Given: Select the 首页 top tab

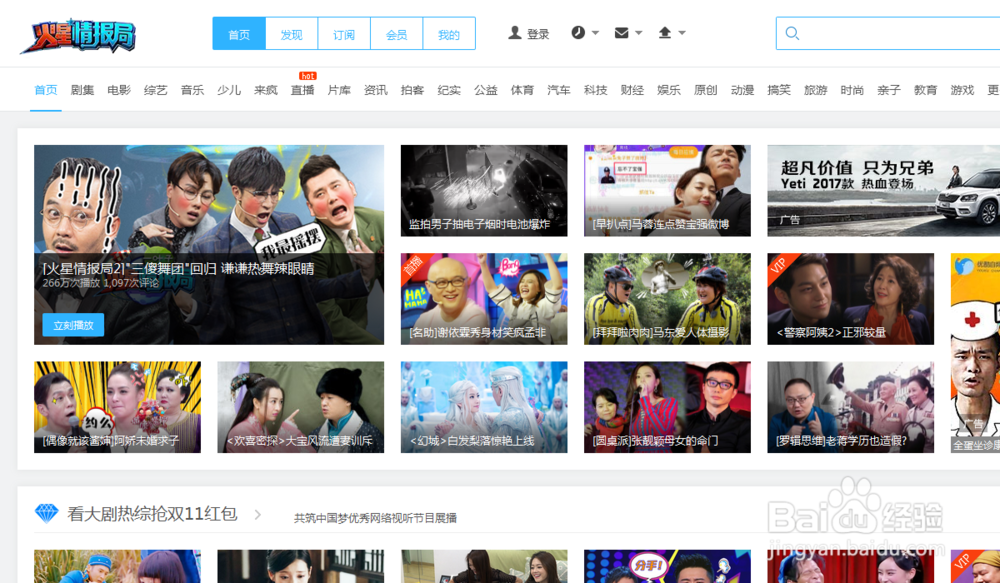Looking at the screenshot, I should point(239,34).
